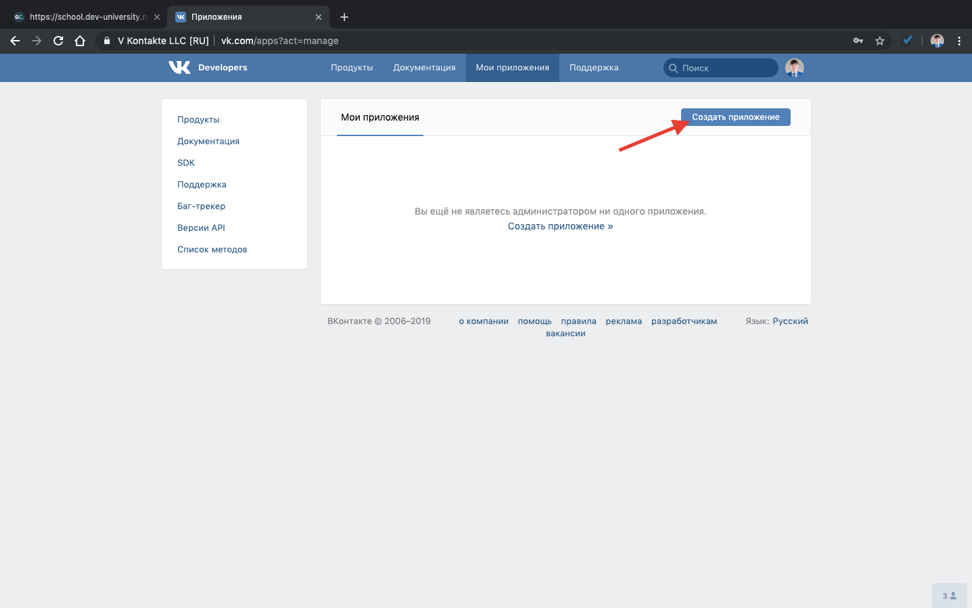This screenshot has width=972, height=608.
Task: Click the footer link разработчикам
Action: 684,321
